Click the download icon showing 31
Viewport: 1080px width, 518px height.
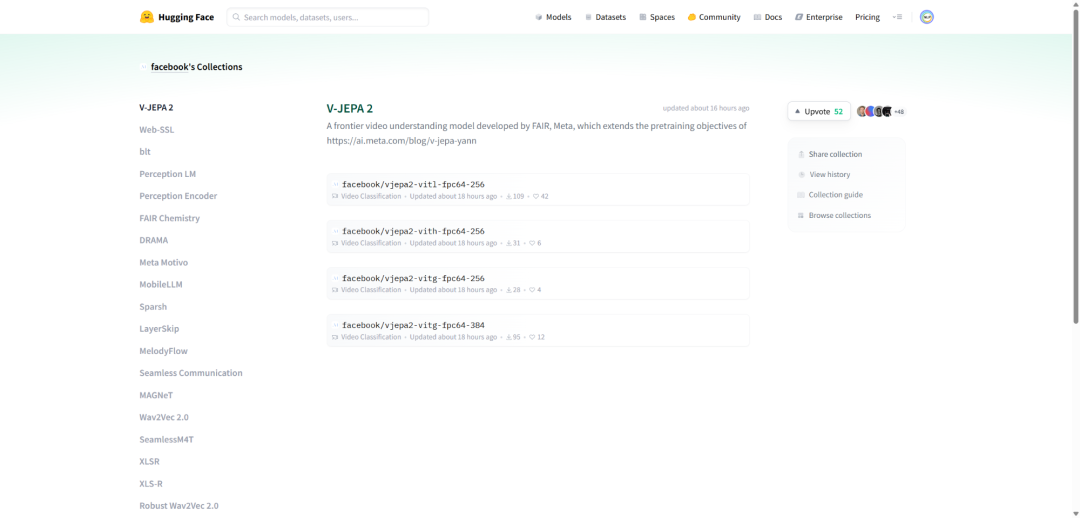[x=509, y=243]
